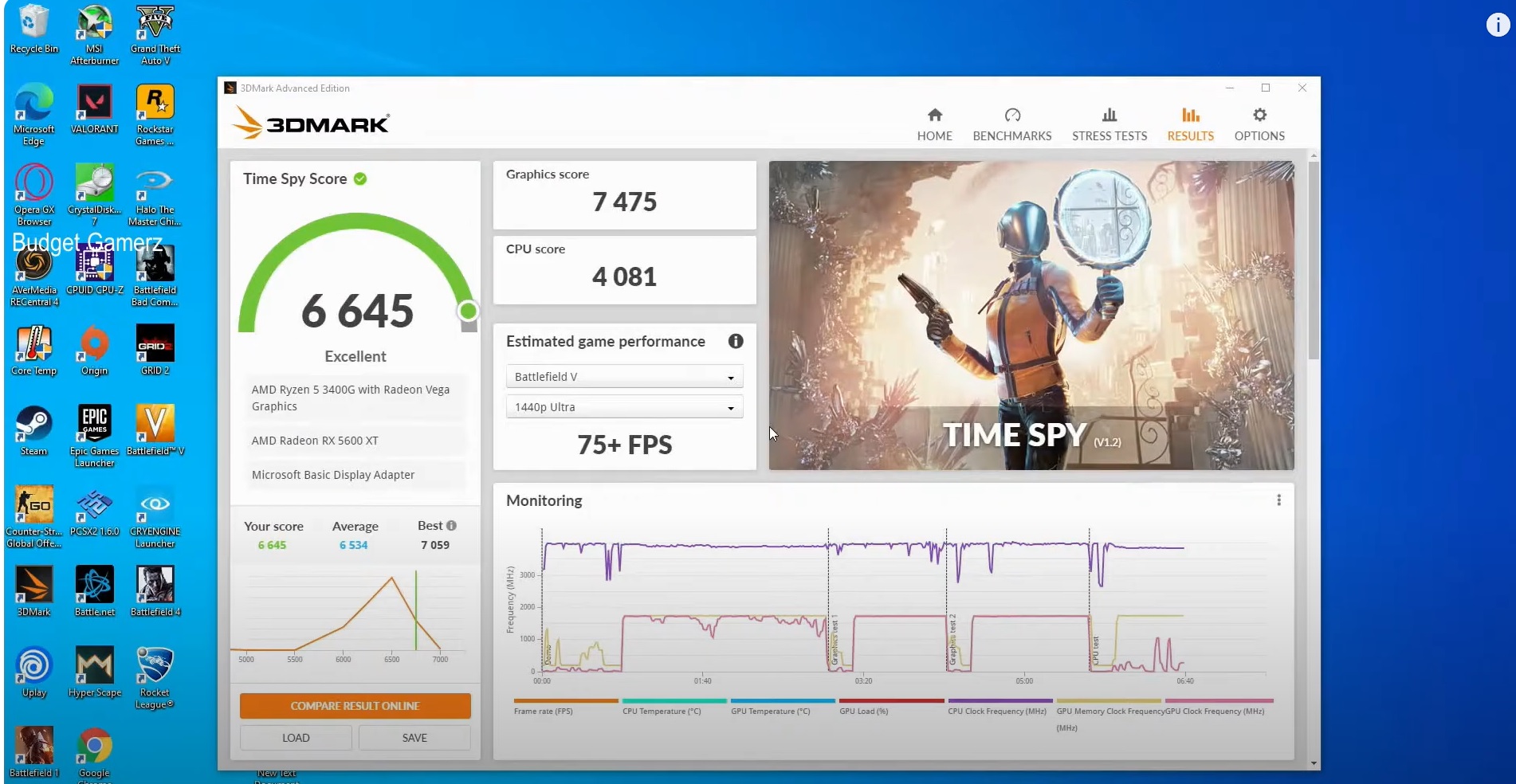Select the CPUID CPU-Z icon
1516x784 pixels.
94,271
